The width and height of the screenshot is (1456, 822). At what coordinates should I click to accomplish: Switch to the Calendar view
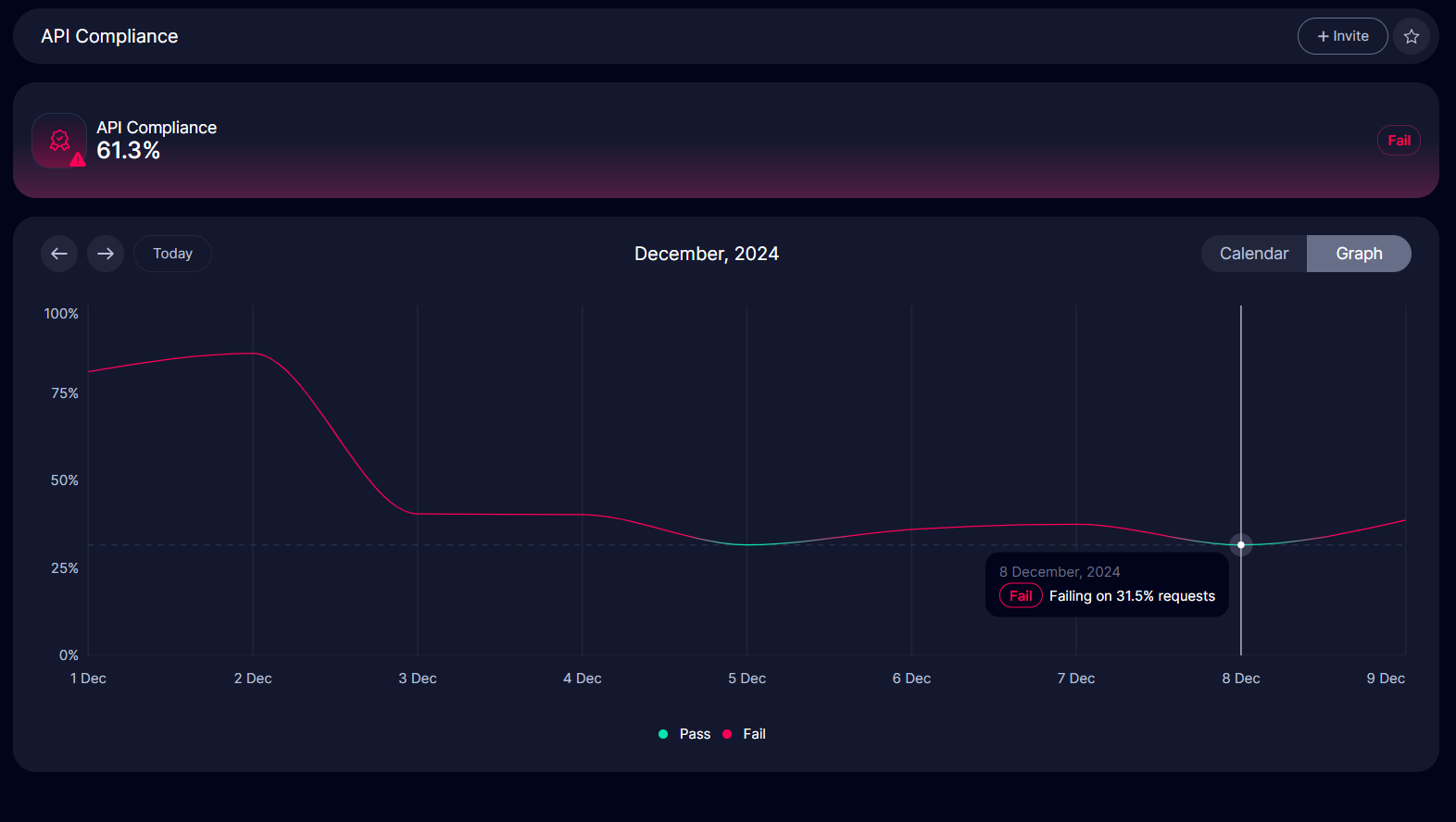1253,254
